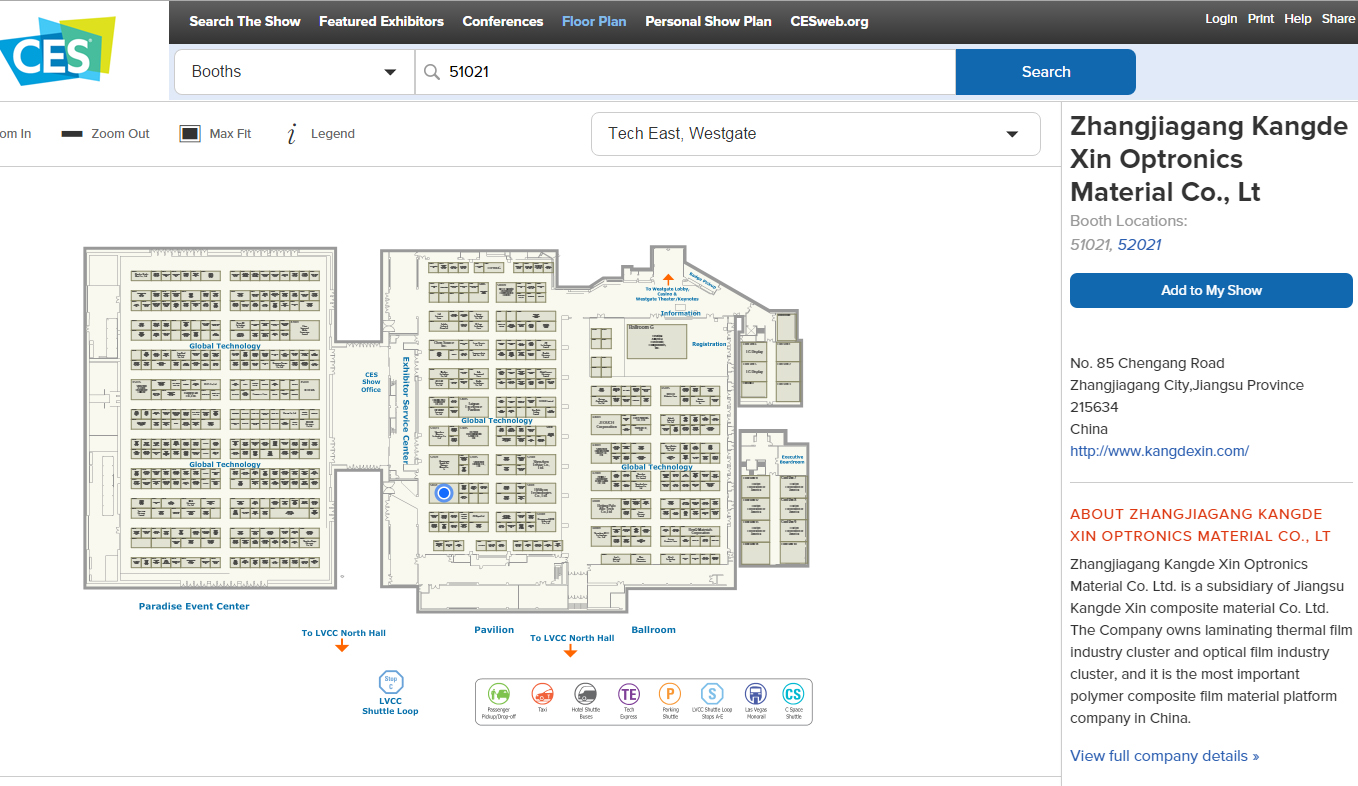
Task: Click the Ballroom label below map
Action: click(653, 630)
